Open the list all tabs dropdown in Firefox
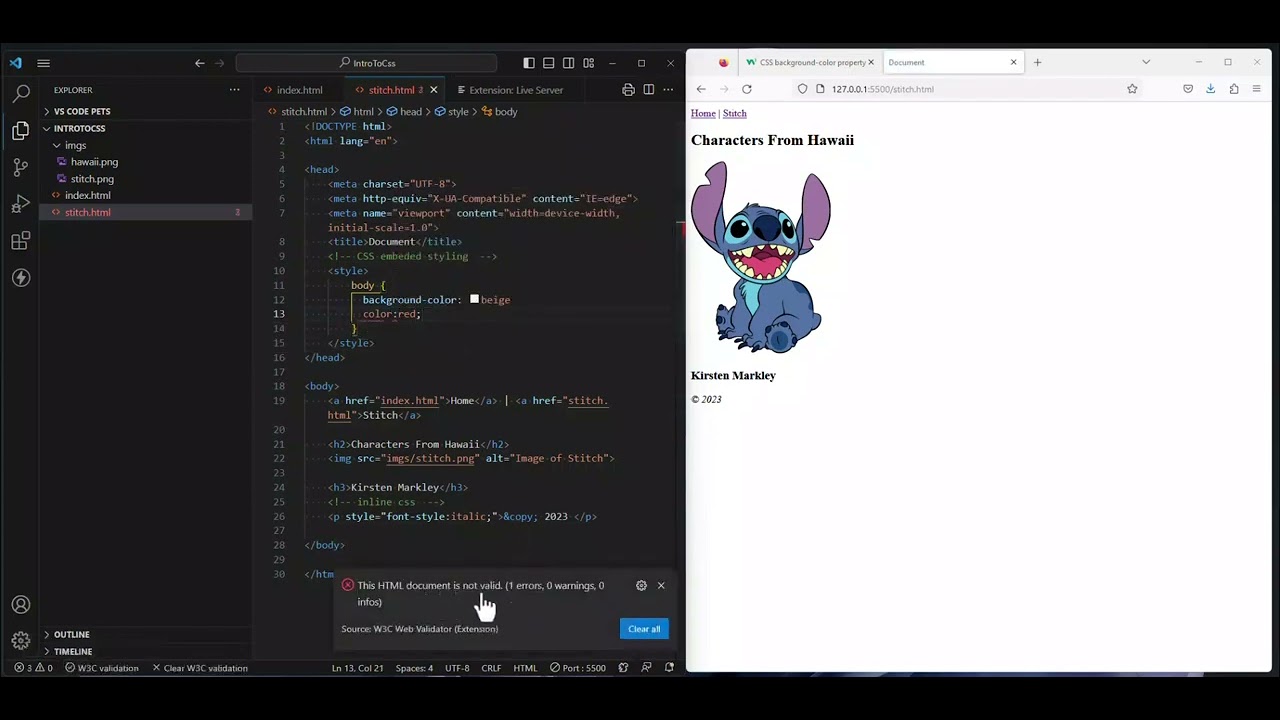This screenshot has width=1280, height=720. coord(1146,62)
